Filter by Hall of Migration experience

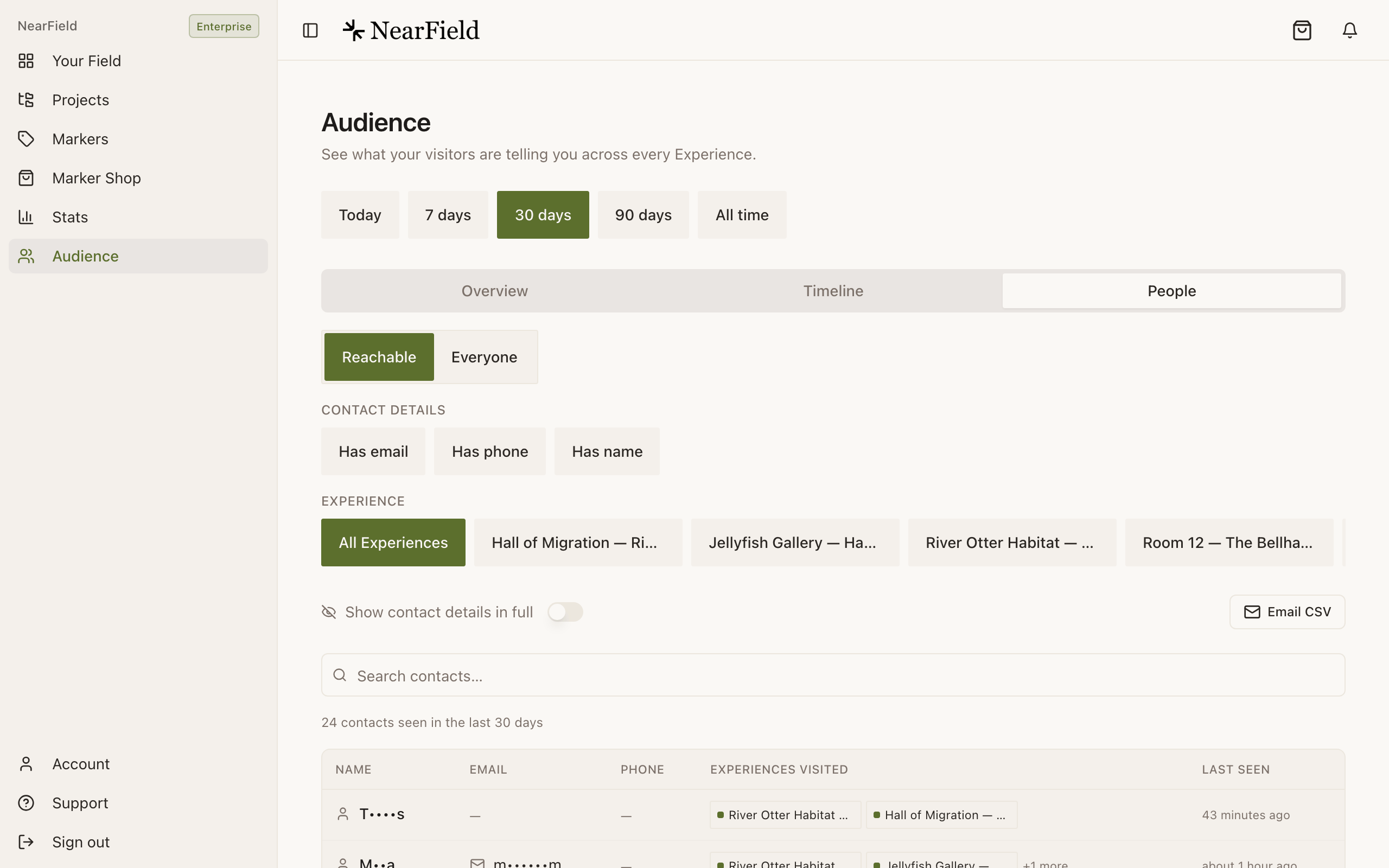click(578, 542)
